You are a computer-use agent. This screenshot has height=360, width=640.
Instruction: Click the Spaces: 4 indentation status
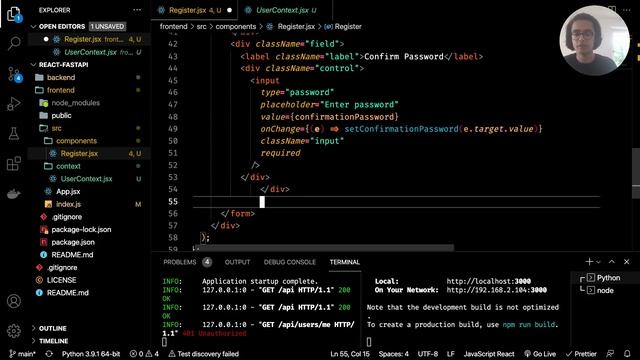[x=393, y=354]
